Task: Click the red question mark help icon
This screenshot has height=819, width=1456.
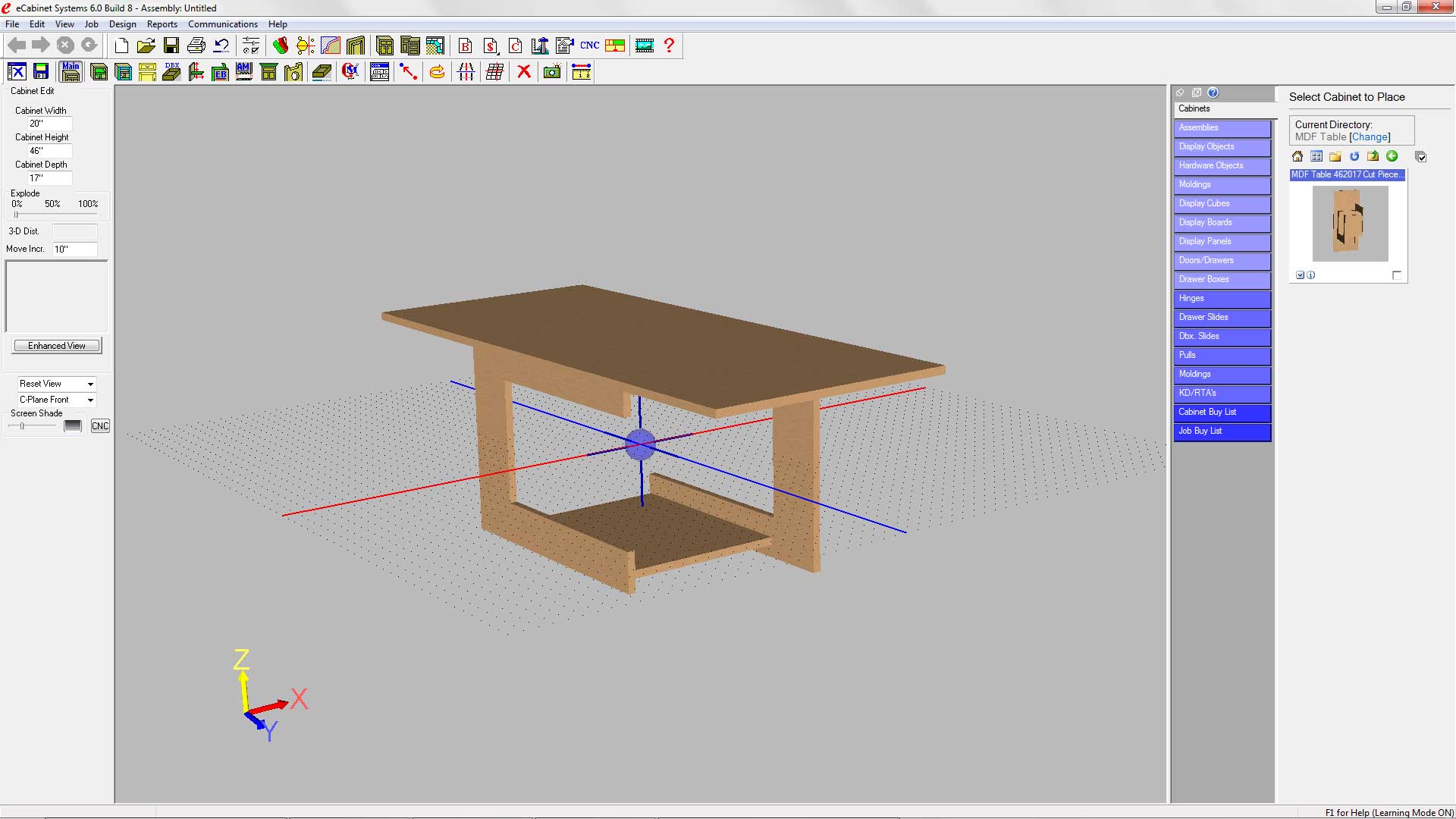Action: tap(669, 45)
